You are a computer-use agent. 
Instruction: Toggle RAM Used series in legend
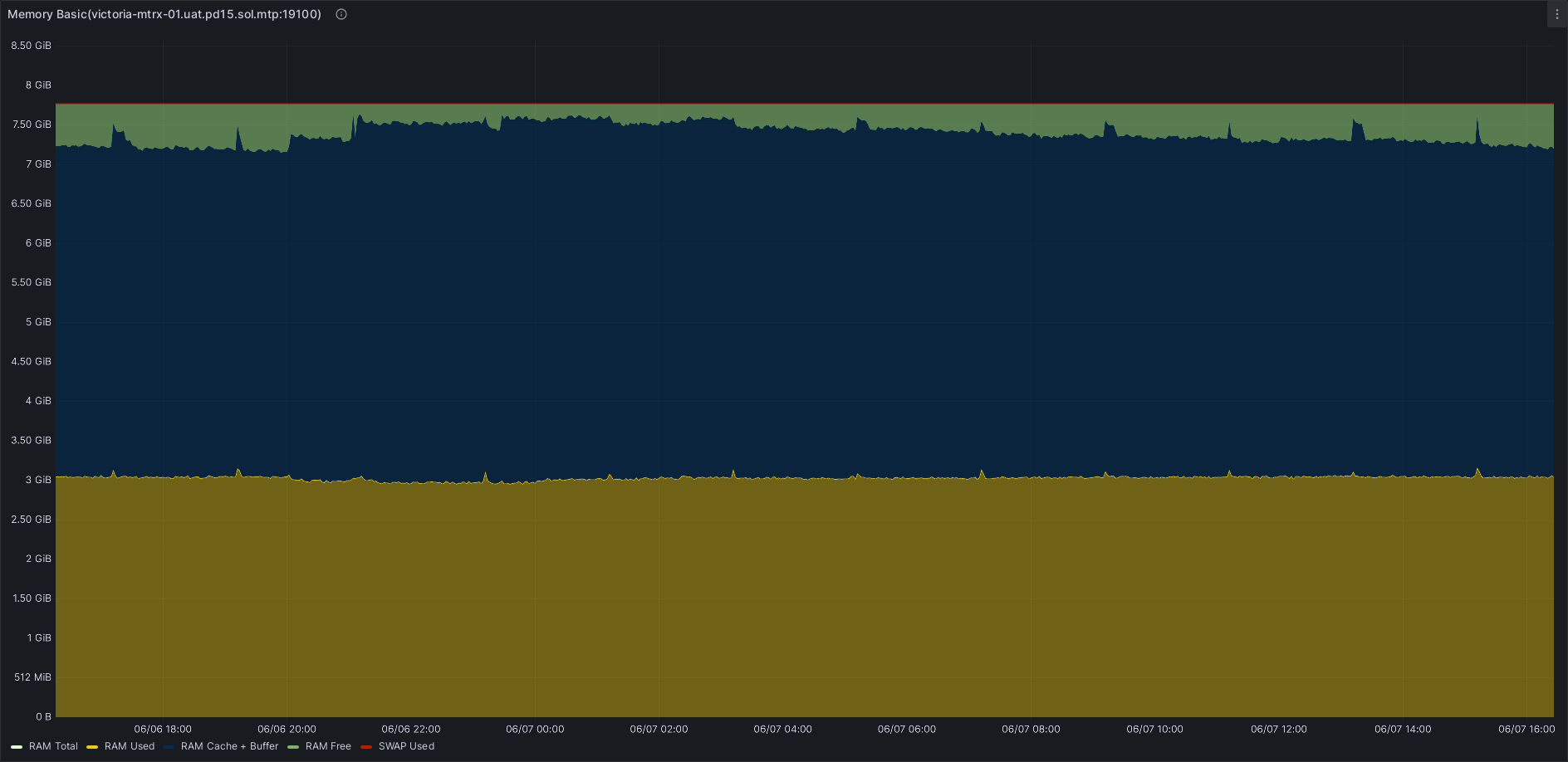pos(130,746)
